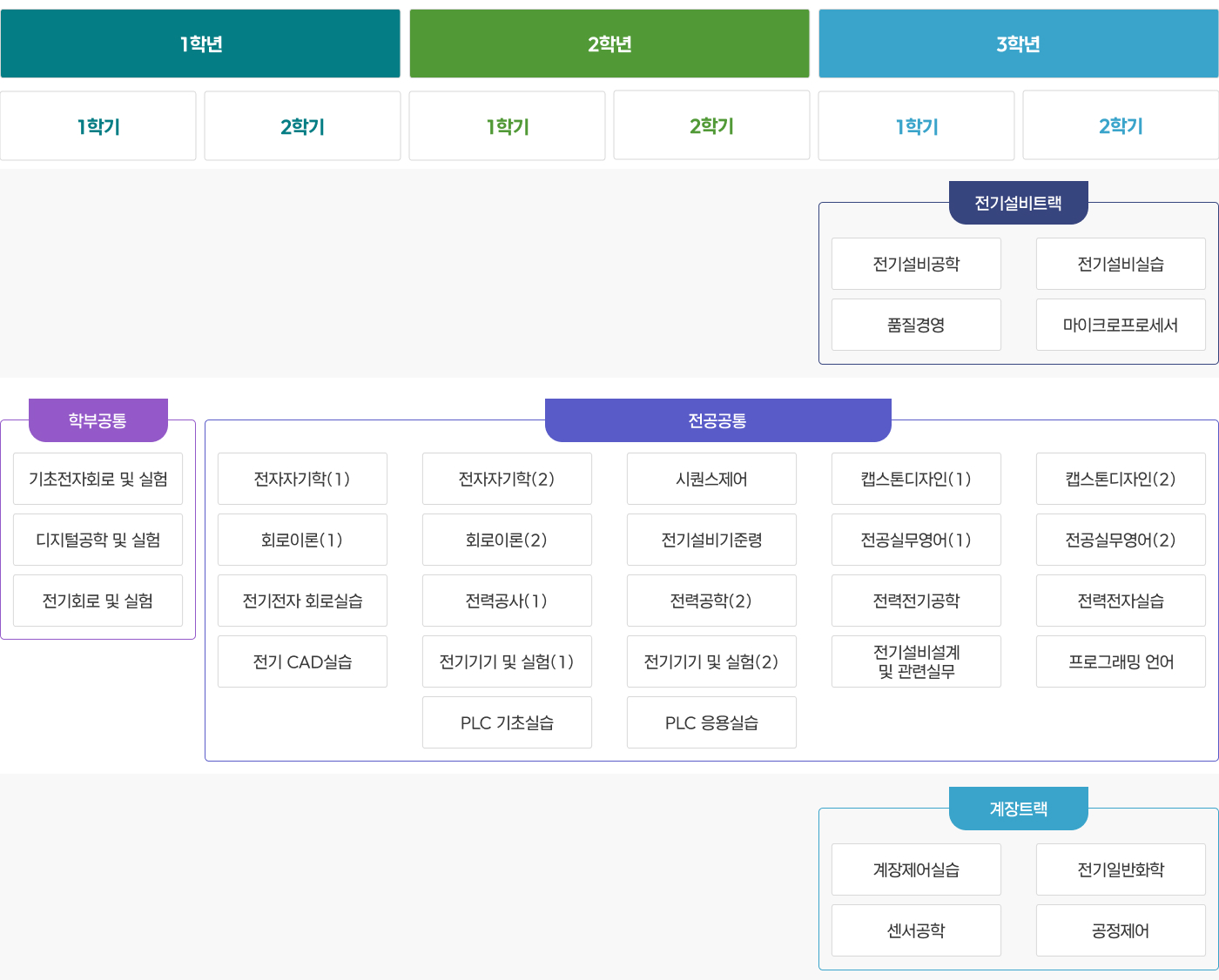Viewport: 1219px width, 980px height.
Task: Select the 전기설비기준령 course
Action: point(711,540)
